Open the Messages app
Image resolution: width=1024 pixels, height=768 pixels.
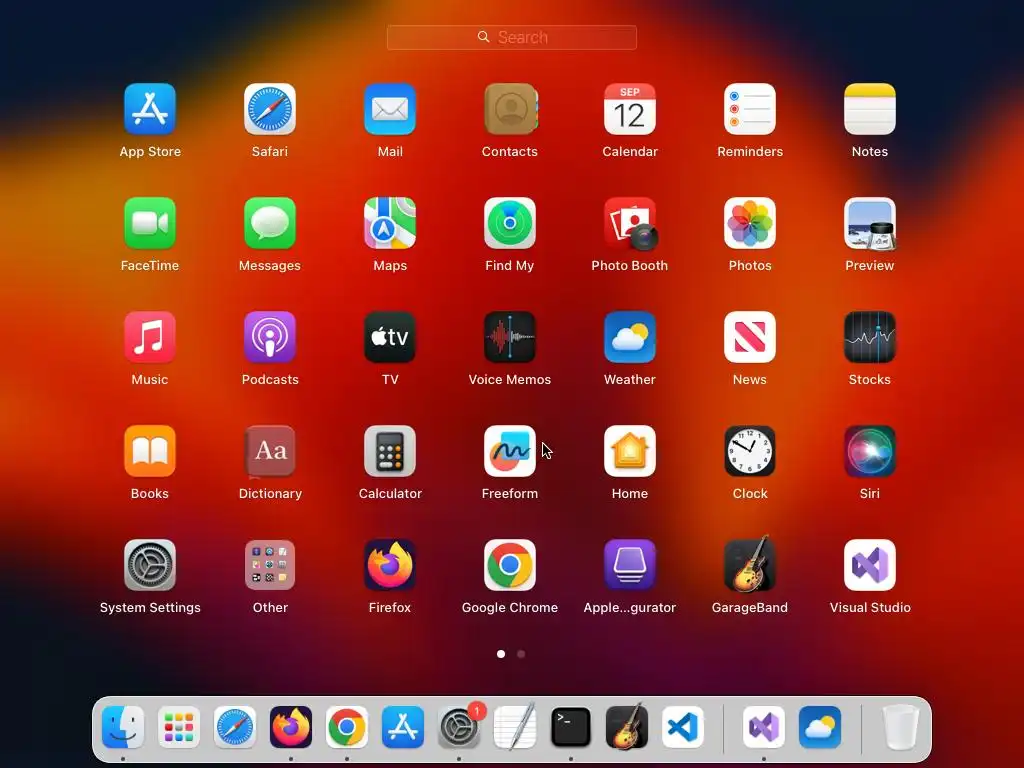tap(270, 223)
